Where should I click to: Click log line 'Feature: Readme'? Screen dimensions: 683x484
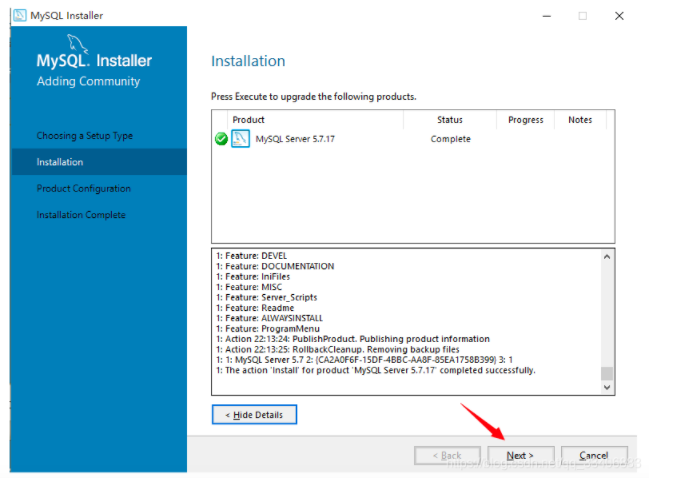click(255, 308)
